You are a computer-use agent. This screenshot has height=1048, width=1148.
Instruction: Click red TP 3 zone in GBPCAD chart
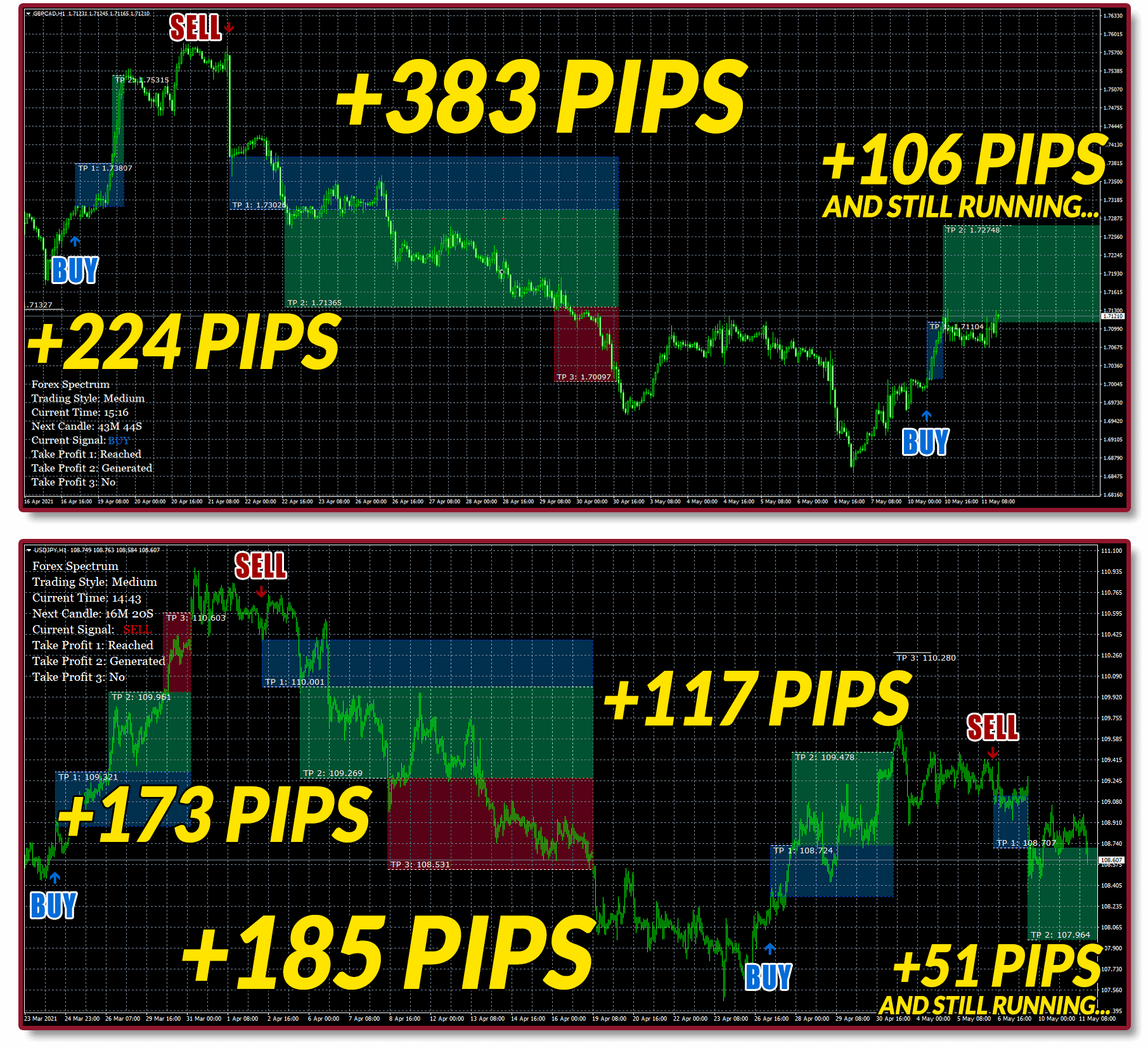pyautogui.click(x=586, y=344)
